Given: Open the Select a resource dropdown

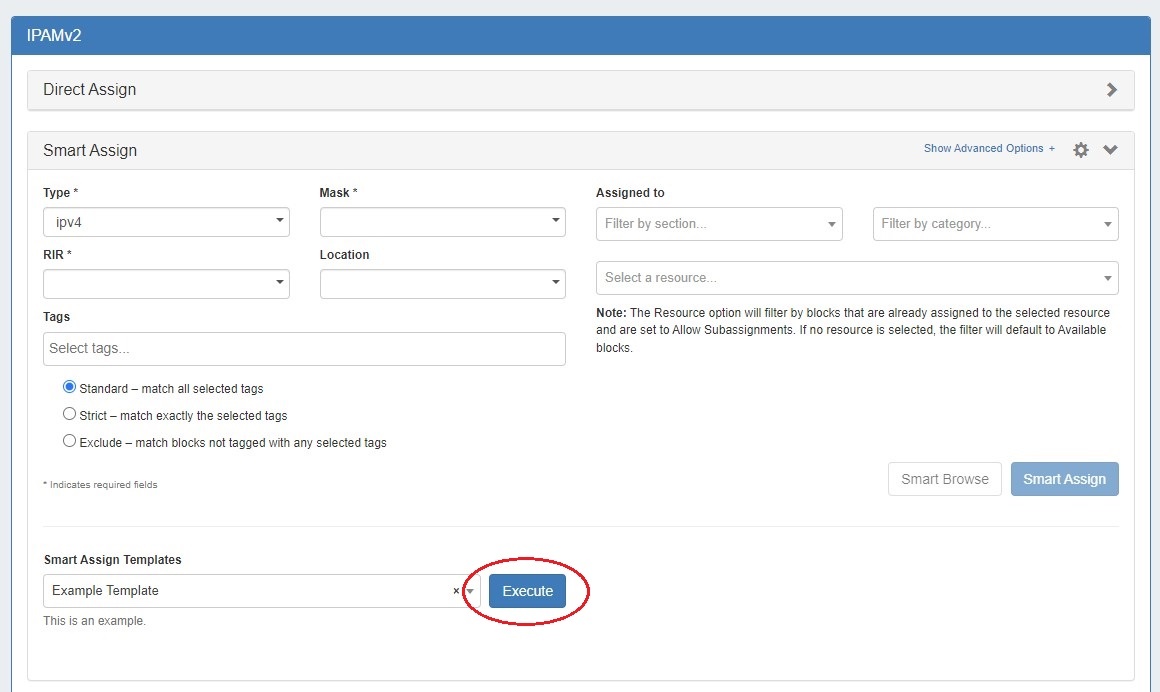Looking at the screenshot, I should click(x=857, y=278).
